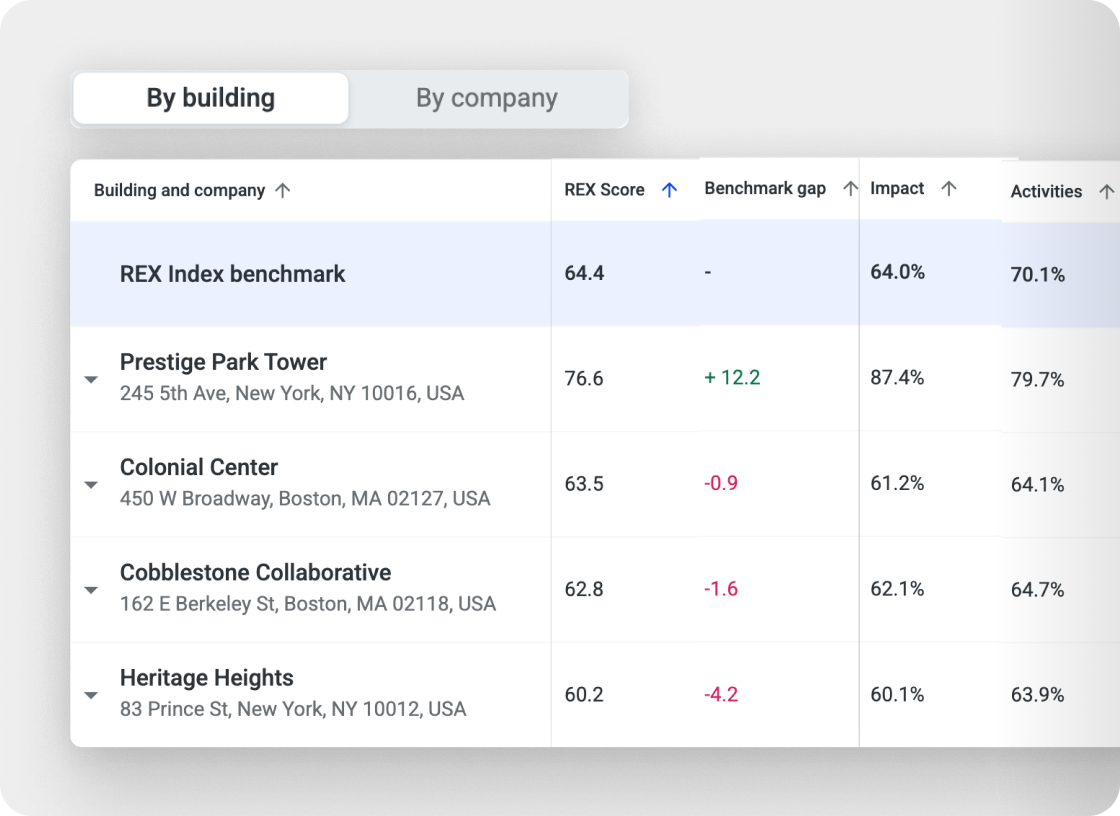This screenshot has height=816, width=1120.
Task: Expand the Colonial Center row
Action: (x=91, y=485)
